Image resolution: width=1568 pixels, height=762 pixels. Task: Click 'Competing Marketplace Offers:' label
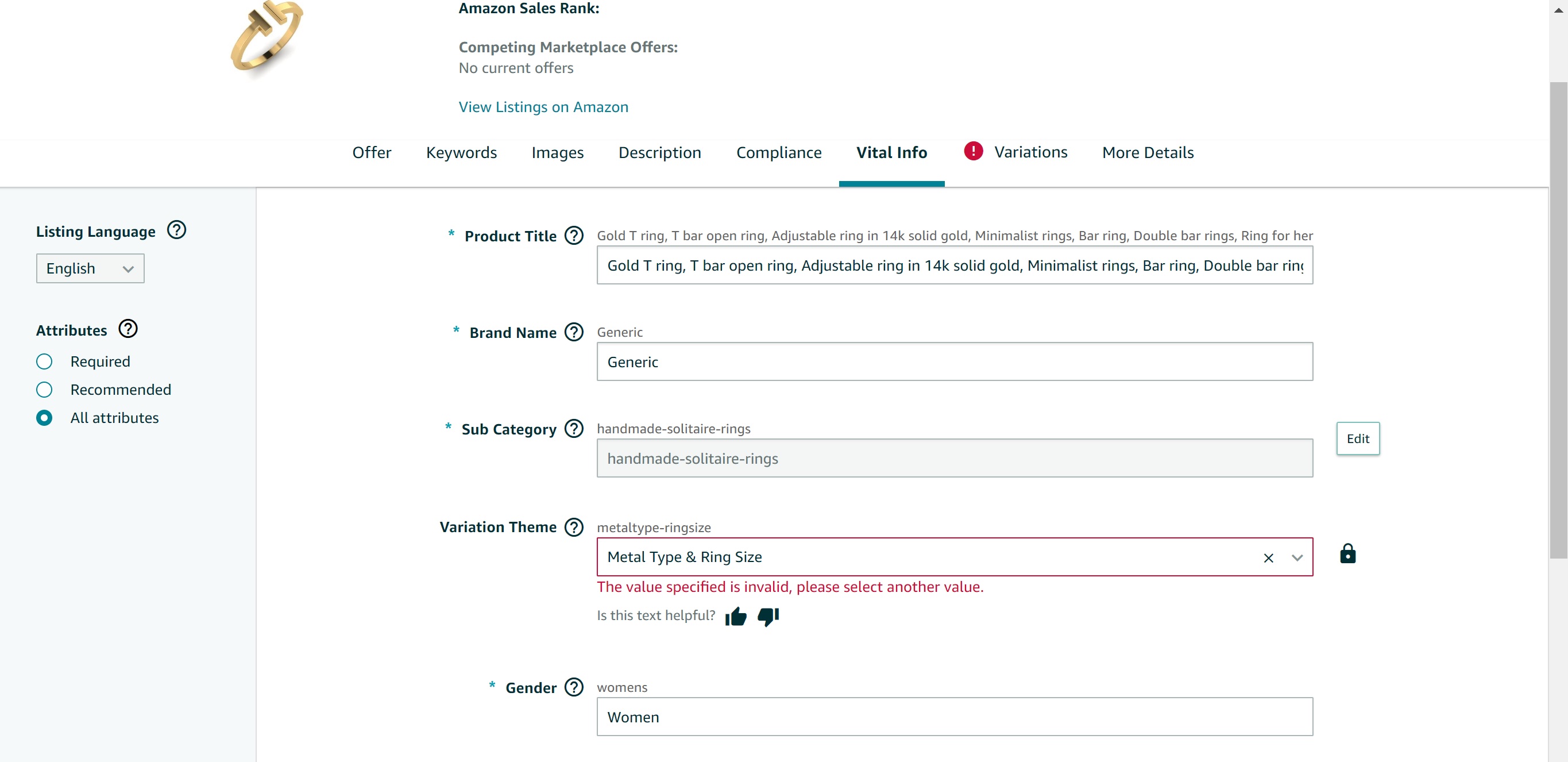point(568,47)
